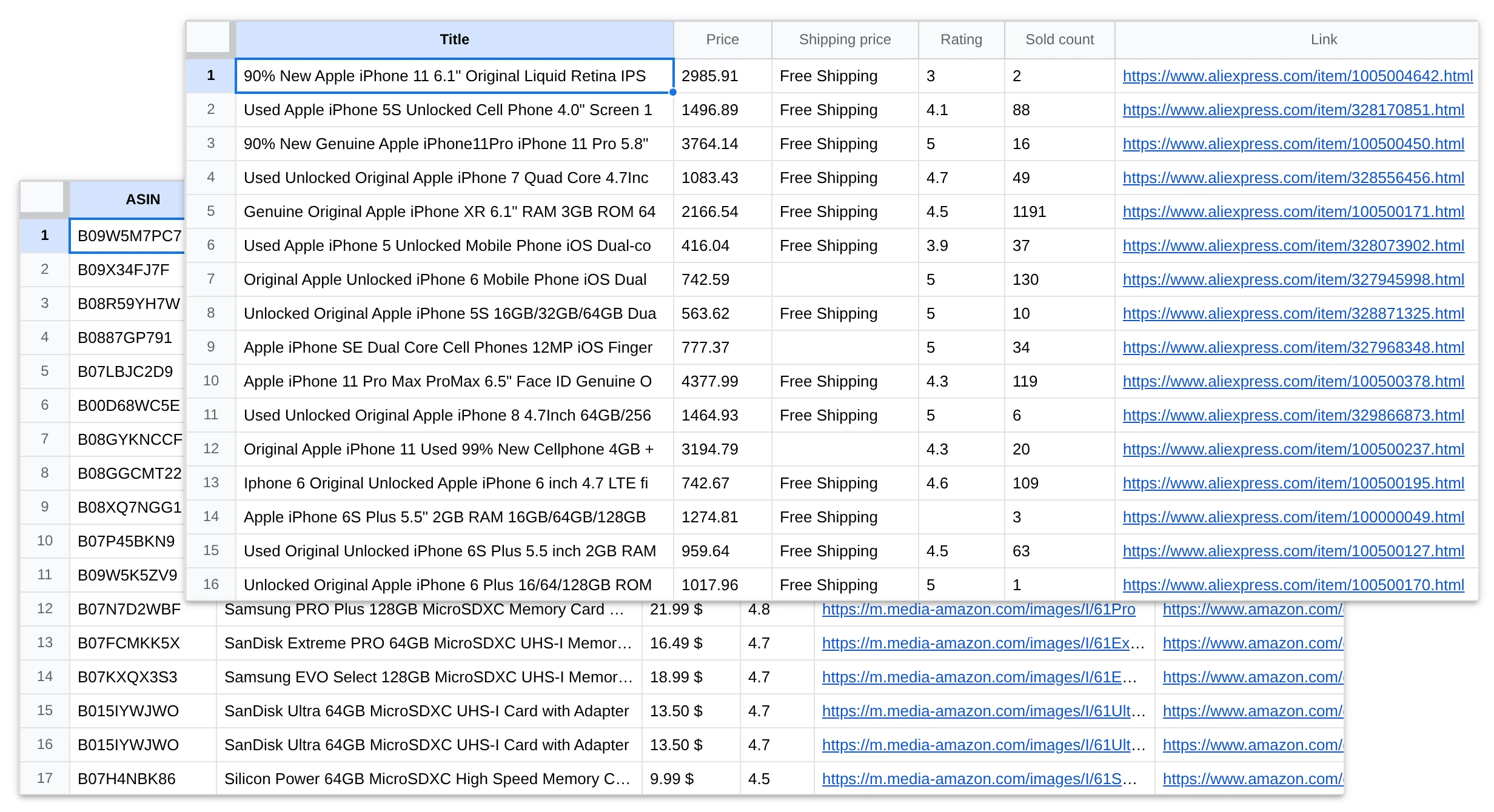Screen dimensions: 1494x812
Task: Select Free Shipping cell in row 16
Action: point(845,585)
